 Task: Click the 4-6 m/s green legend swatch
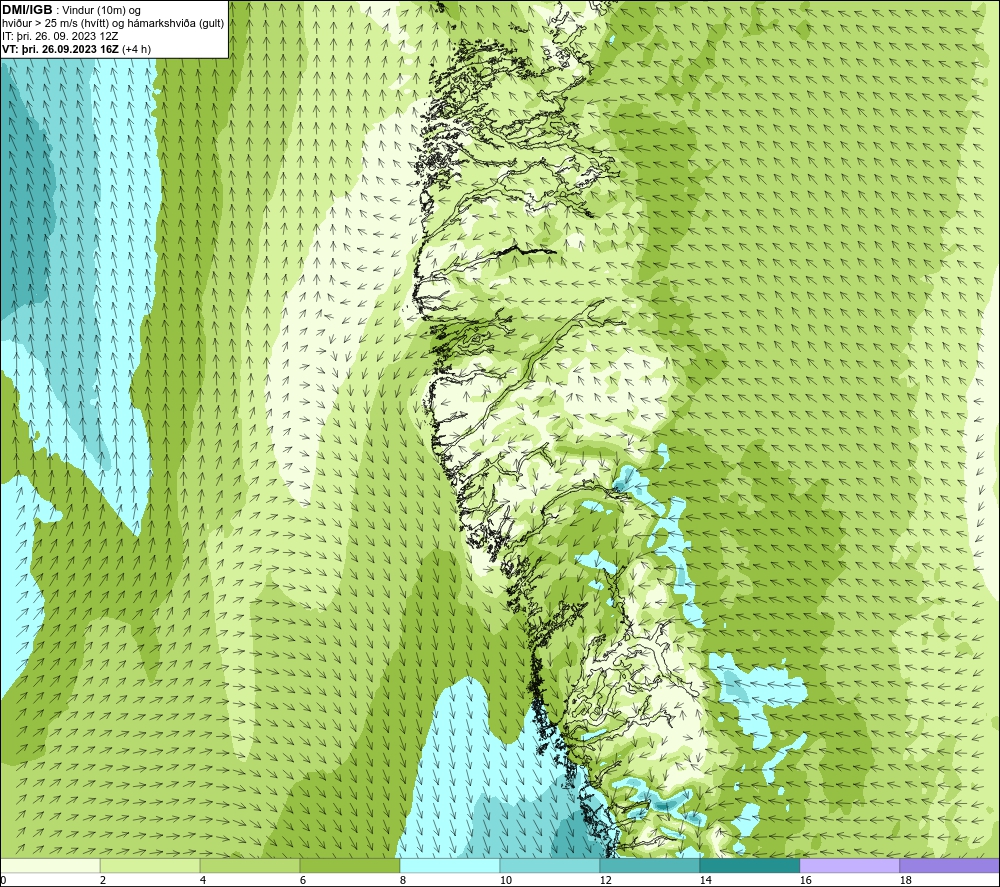[250, 865]
